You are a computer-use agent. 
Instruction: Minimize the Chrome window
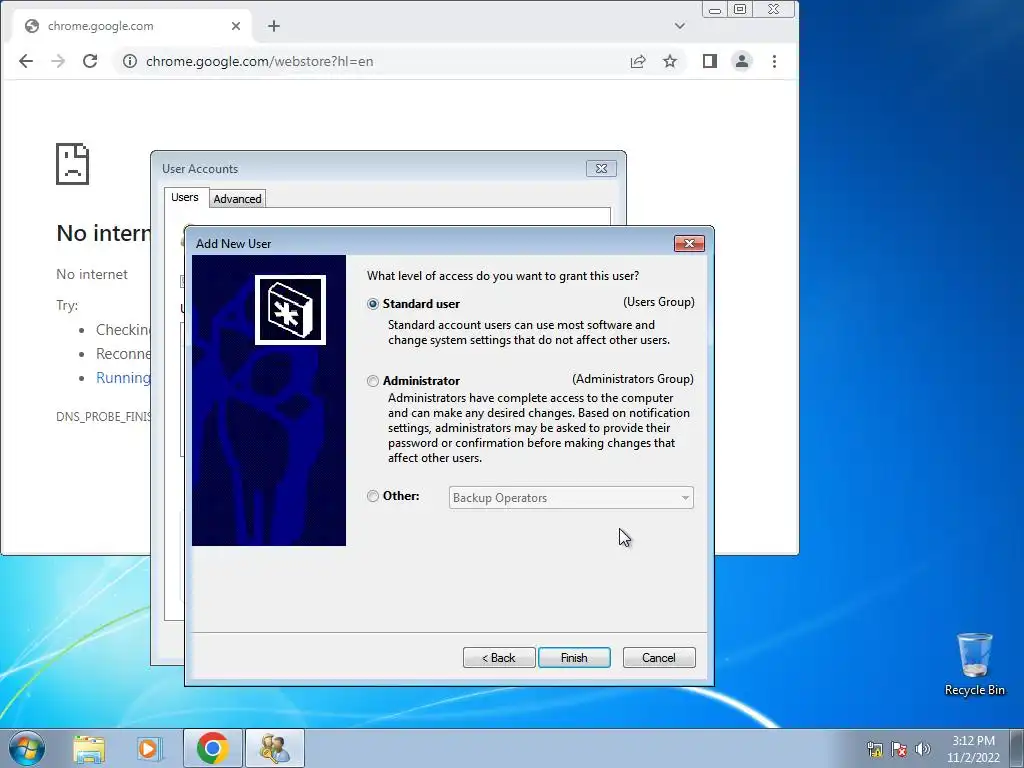pyautogui.click(x=714, y=9)
